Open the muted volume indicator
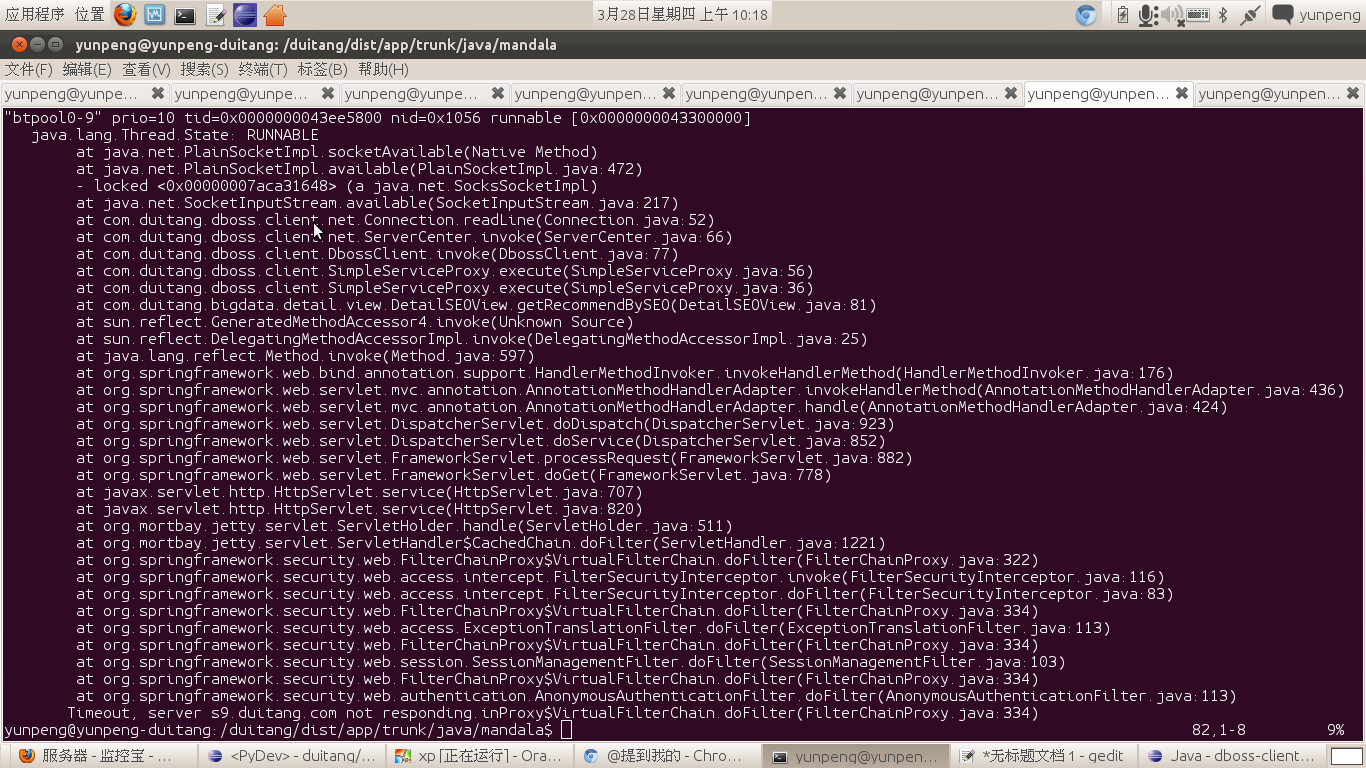The width and height of the screenshot is (1366, 768). [x=1172, y=15]
